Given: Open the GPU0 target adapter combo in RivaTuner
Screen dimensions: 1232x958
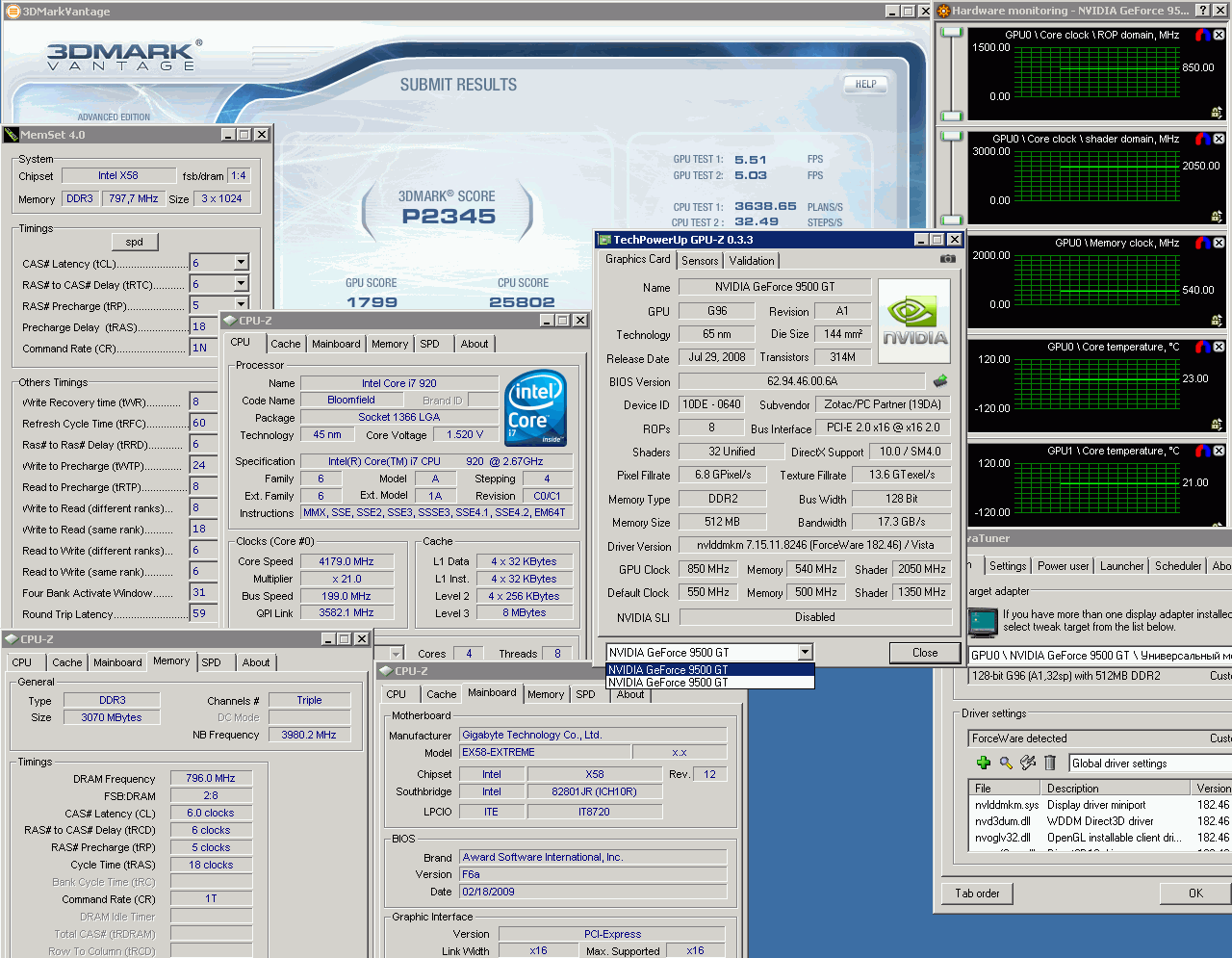Looking at the screenshot, I should click(x=1100, y=656).
